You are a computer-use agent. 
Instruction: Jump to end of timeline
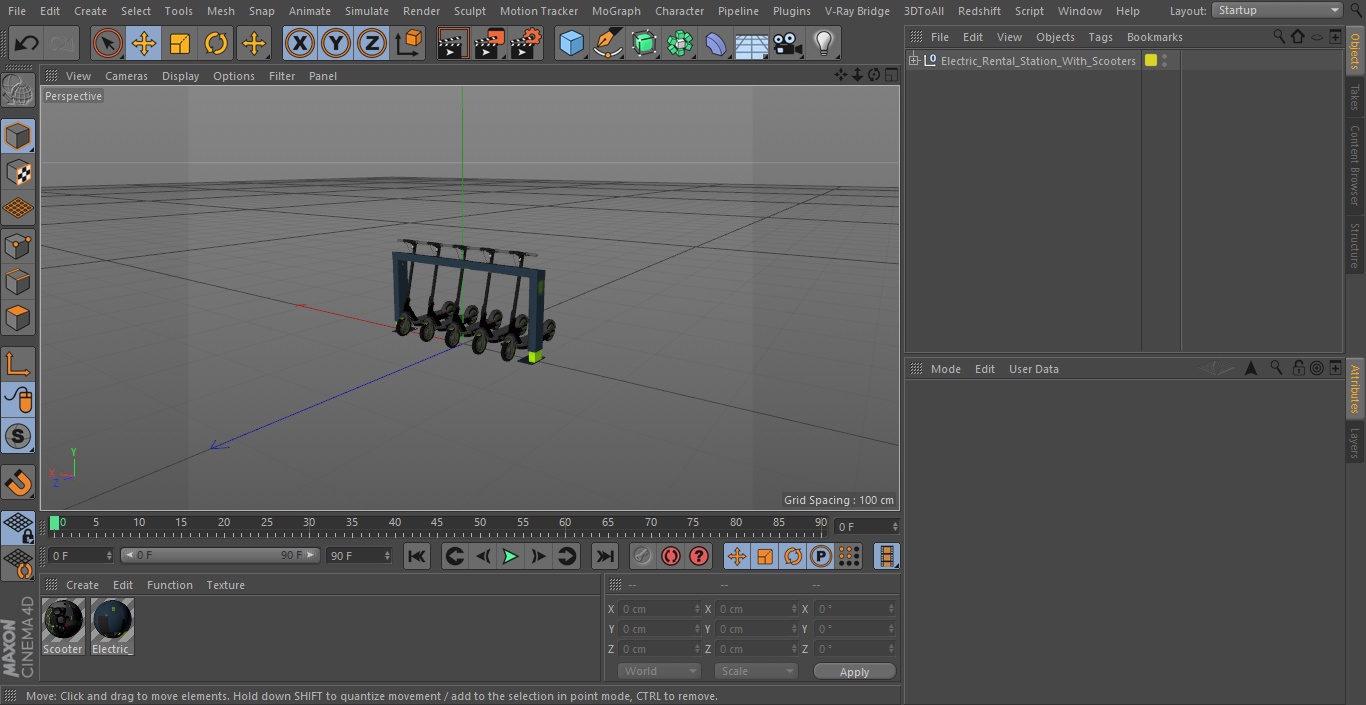click(x=605, y=556)
